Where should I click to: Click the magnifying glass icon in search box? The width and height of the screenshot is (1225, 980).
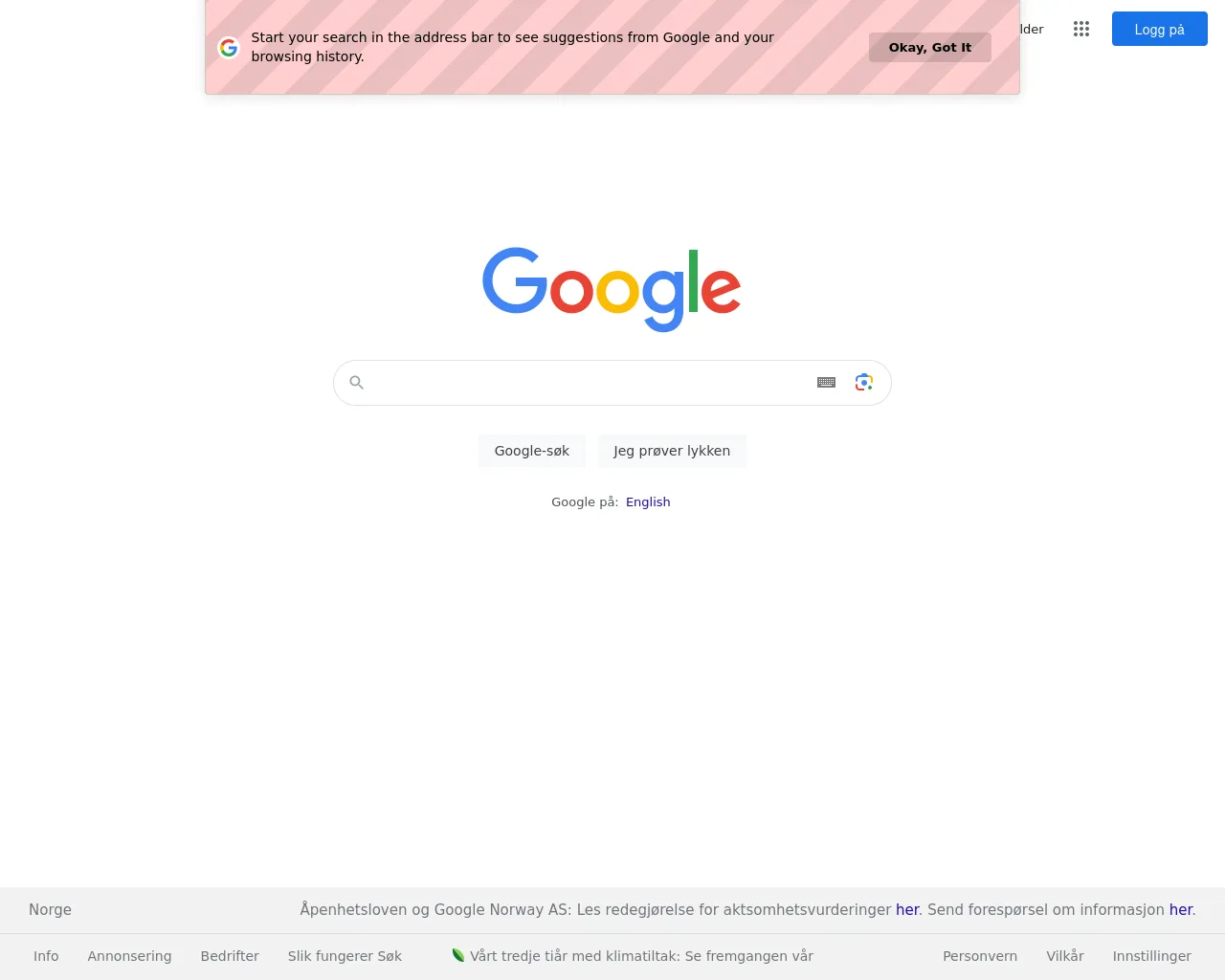(x=357, y=383)
